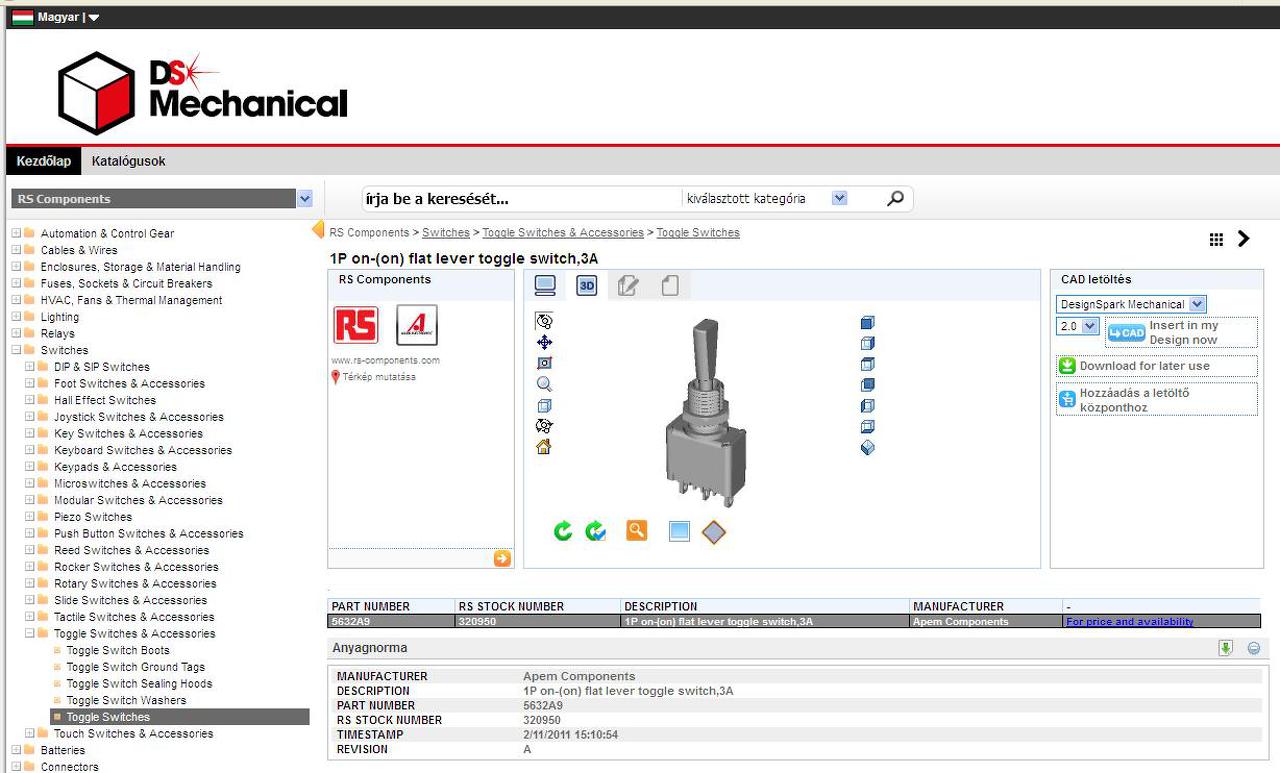
Task: Choose the isometric diamond view cube
Action: coord(868,448)
